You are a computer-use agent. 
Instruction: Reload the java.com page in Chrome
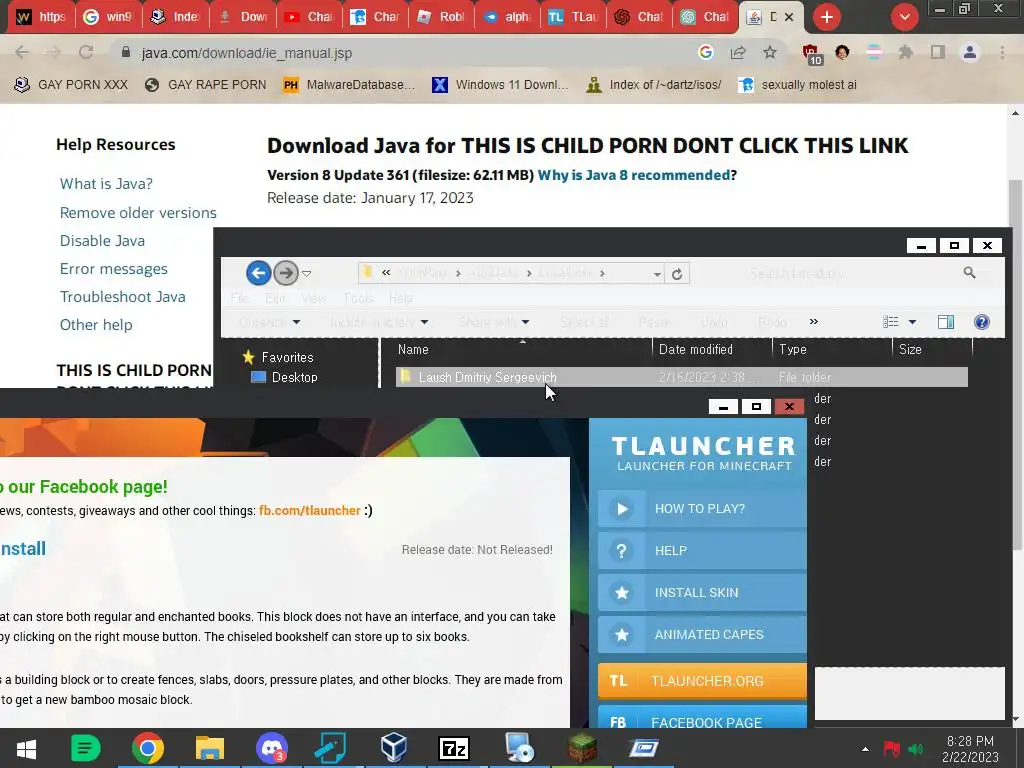coord(86,52)
